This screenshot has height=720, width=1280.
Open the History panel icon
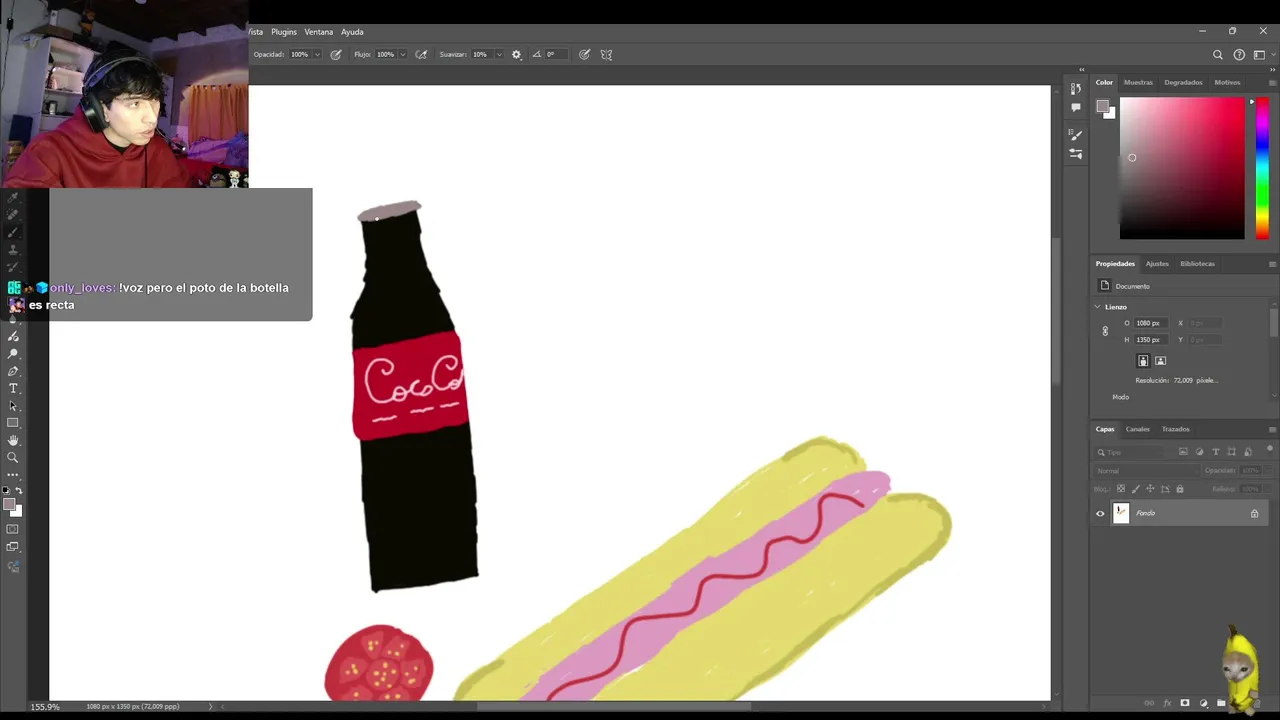click(x=1076, y=89)
